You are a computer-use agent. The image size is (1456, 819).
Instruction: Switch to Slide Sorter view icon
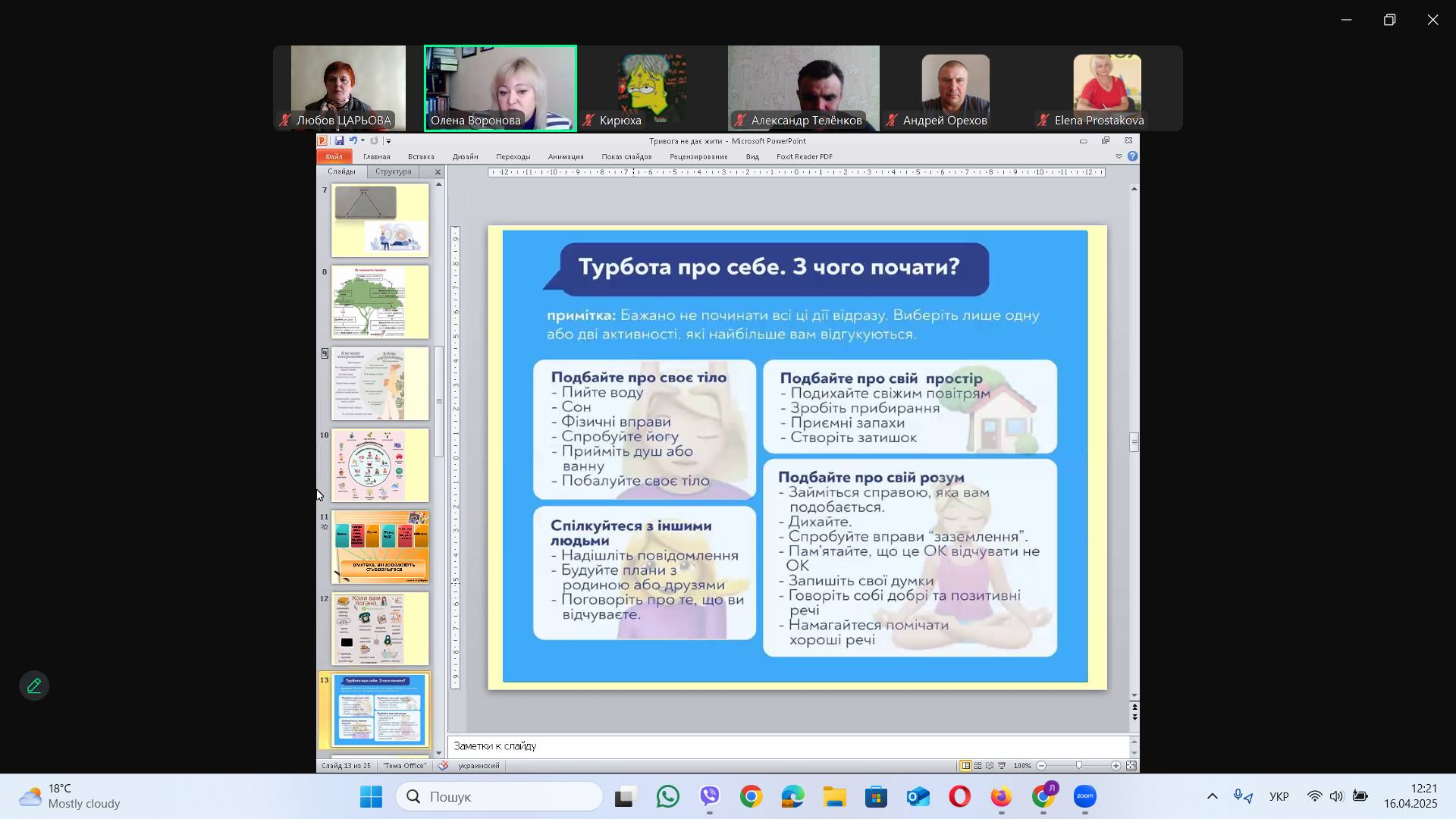[x=977, y=767]
